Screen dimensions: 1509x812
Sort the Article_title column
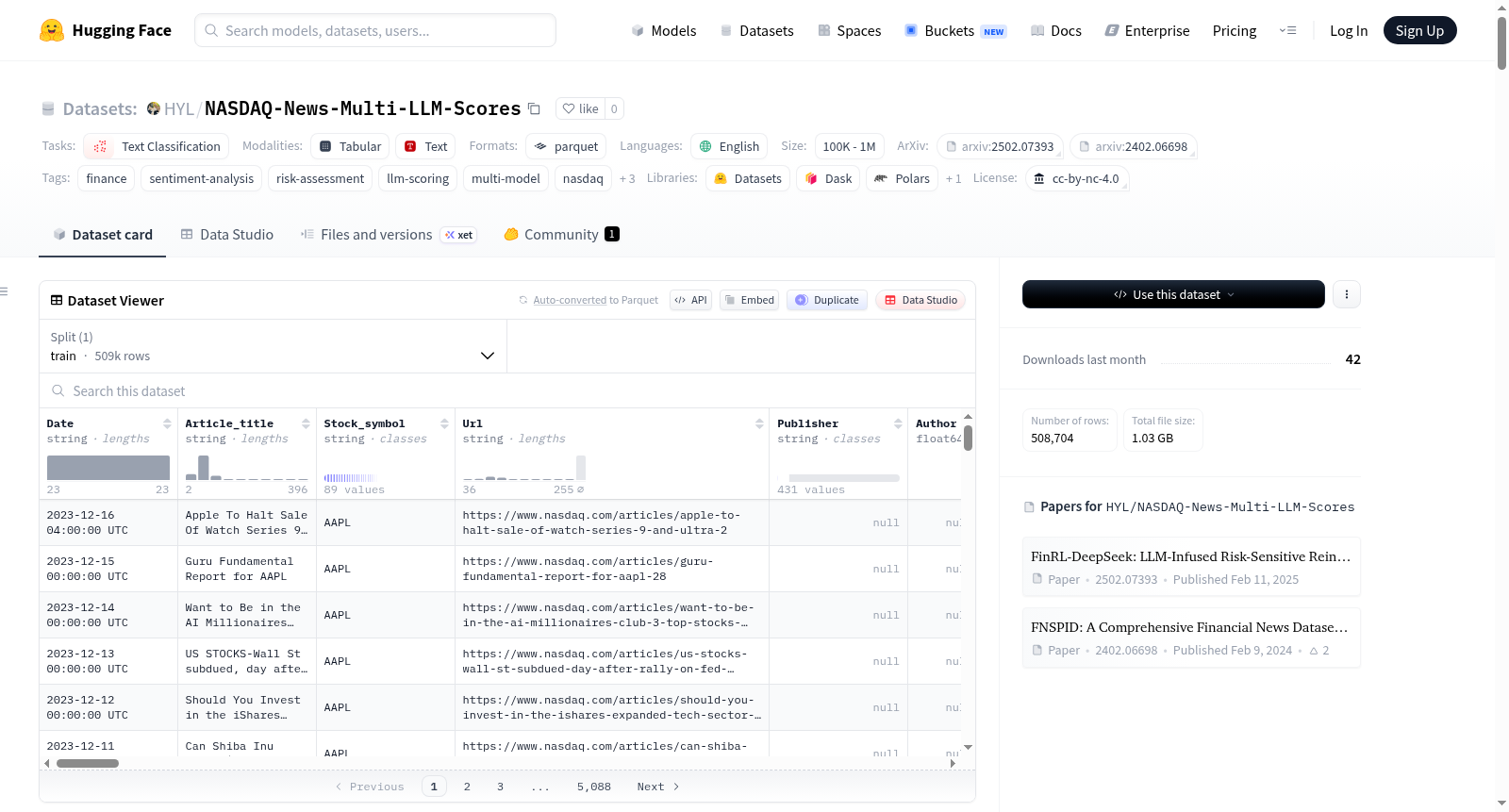coord(306,423)
